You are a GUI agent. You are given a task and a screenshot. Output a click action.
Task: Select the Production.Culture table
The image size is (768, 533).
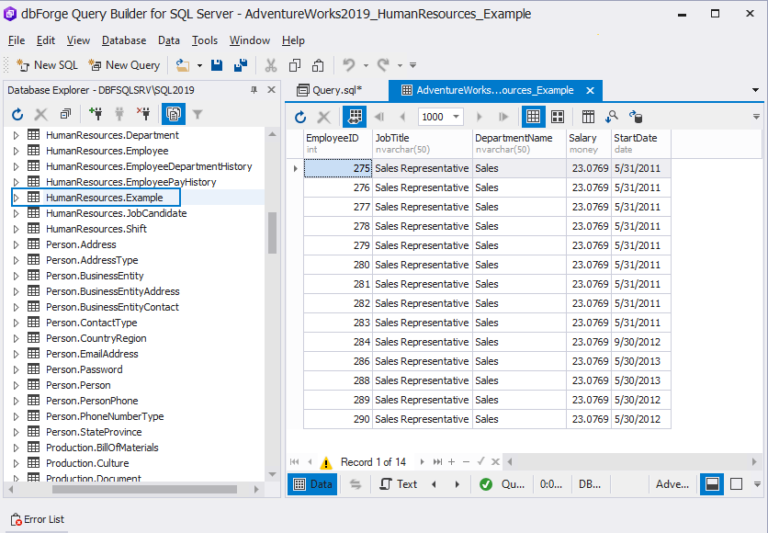[x=87, y=463]
